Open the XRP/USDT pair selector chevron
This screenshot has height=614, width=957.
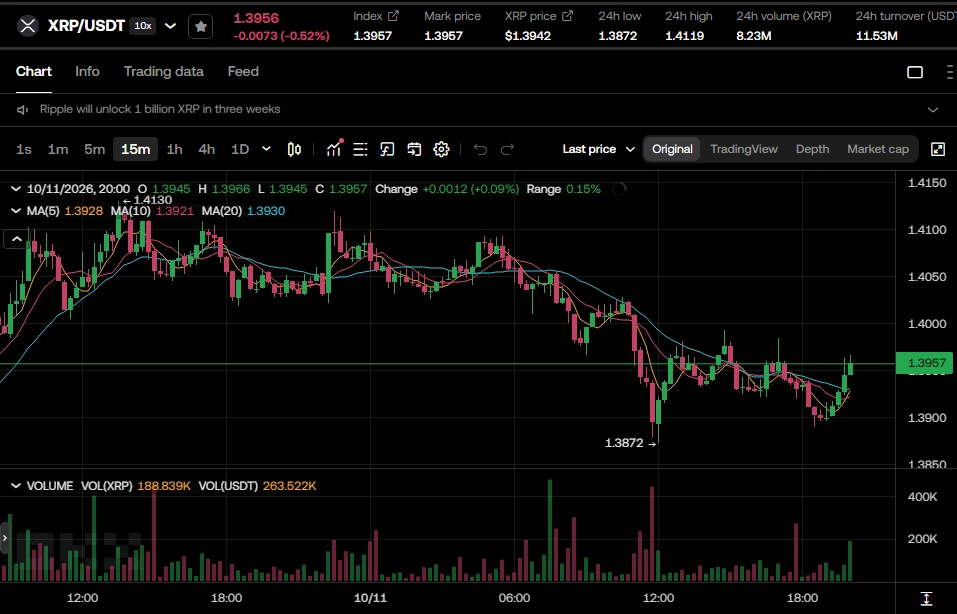[x=171, y=26]
